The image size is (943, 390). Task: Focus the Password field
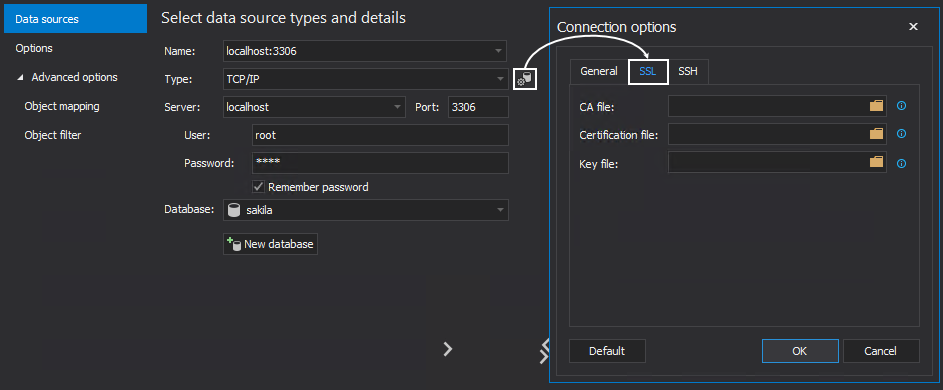point(381,162)
